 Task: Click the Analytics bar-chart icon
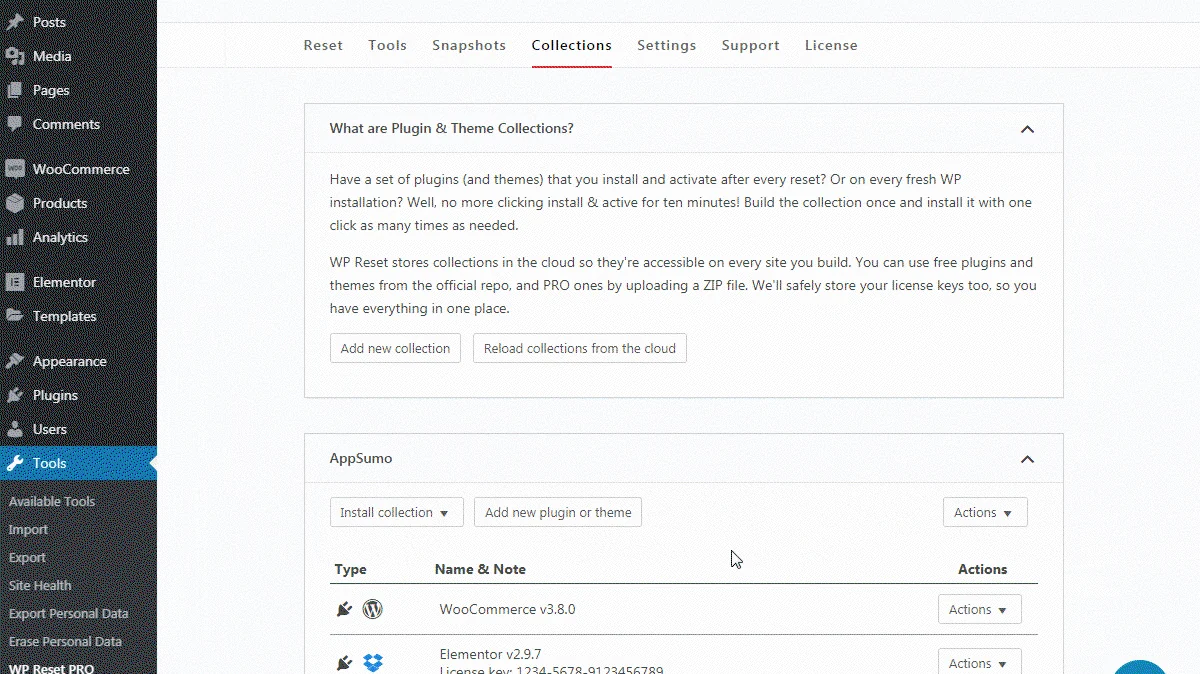[x=15, y=237]
